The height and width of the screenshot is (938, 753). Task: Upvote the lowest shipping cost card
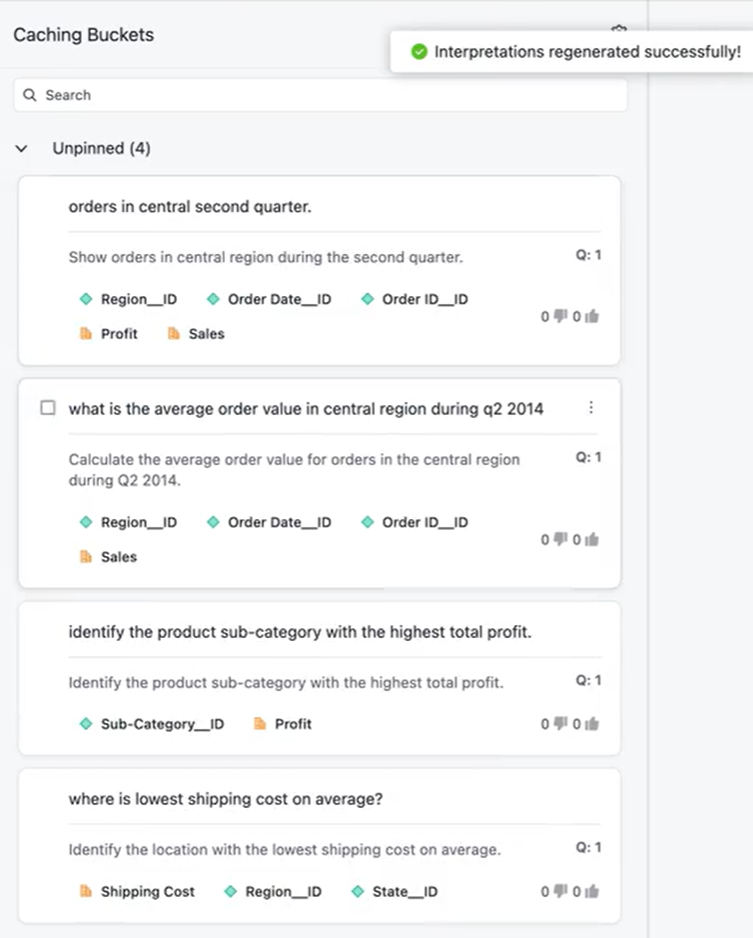point(593,891)
